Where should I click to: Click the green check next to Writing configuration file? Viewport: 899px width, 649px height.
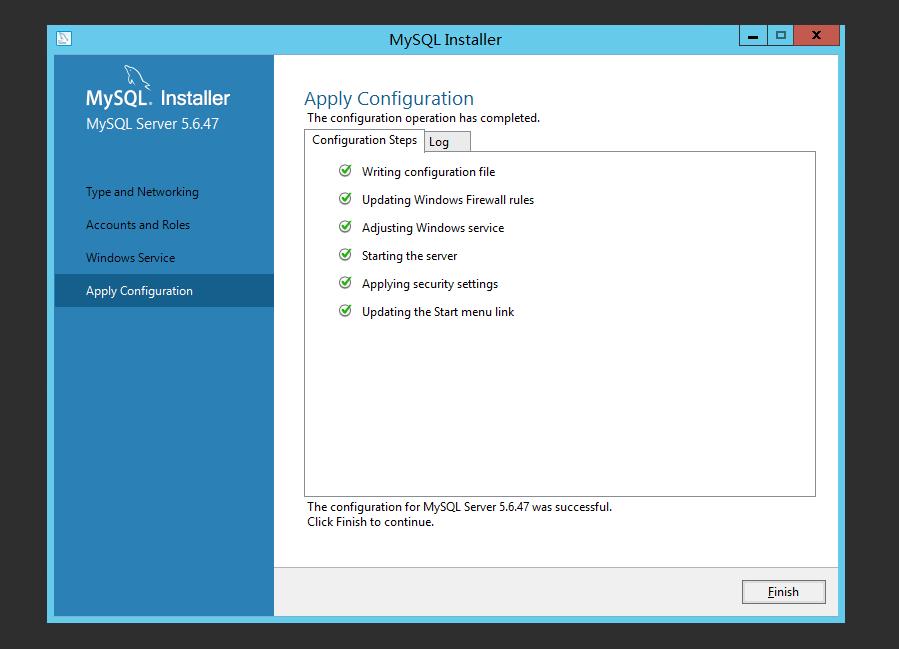[345, 170]
